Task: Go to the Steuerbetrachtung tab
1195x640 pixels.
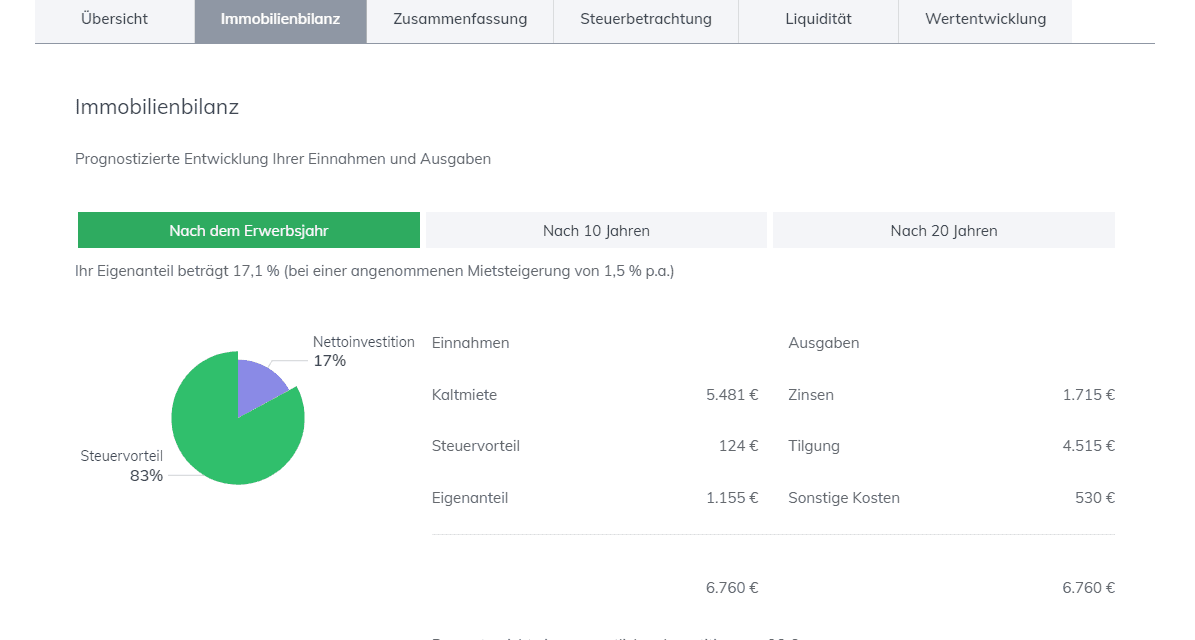Action: [646, 19]
